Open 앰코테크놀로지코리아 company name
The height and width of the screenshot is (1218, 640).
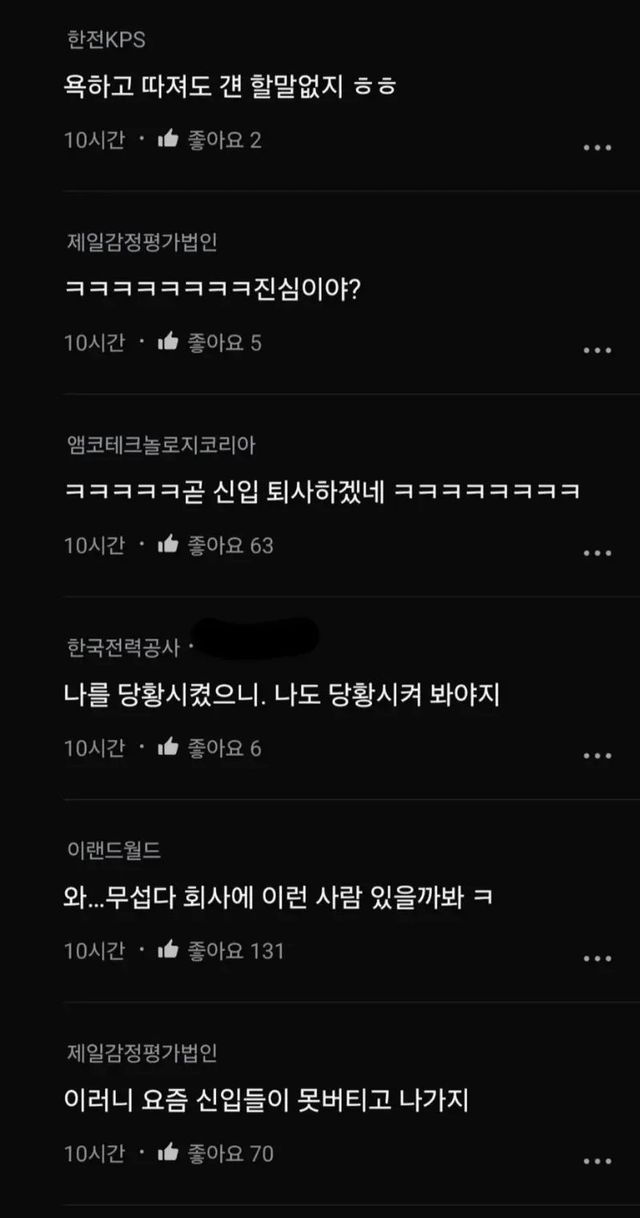point(159,444)
